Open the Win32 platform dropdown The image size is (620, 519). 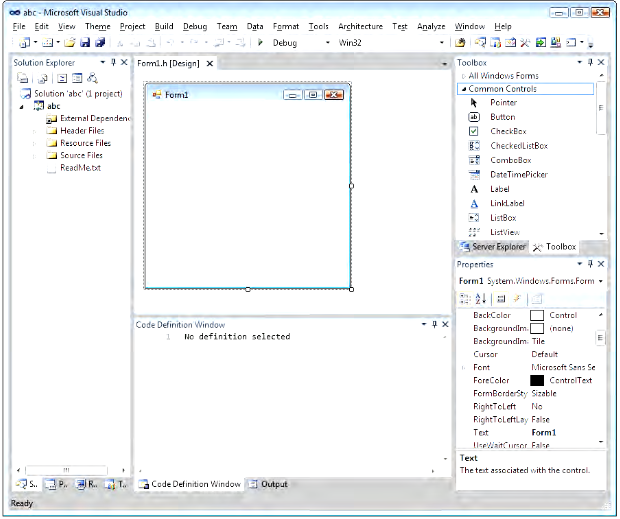coord(442,43)
